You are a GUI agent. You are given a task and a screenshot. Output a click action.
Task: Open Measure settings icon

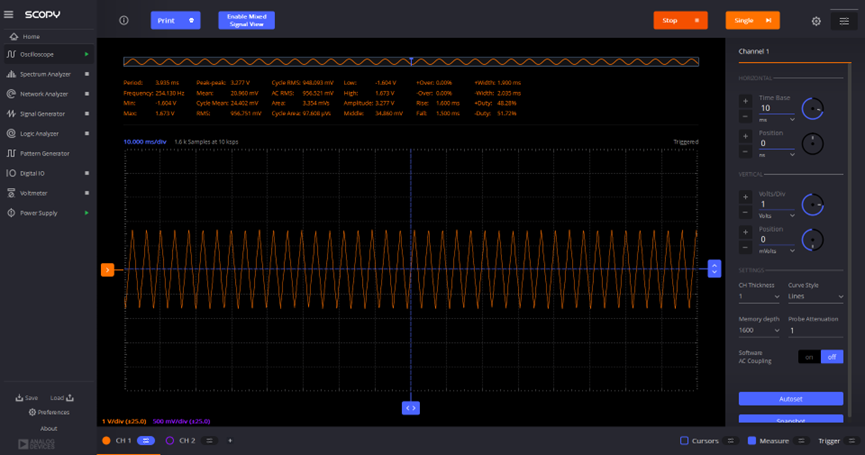click(802, 441)
